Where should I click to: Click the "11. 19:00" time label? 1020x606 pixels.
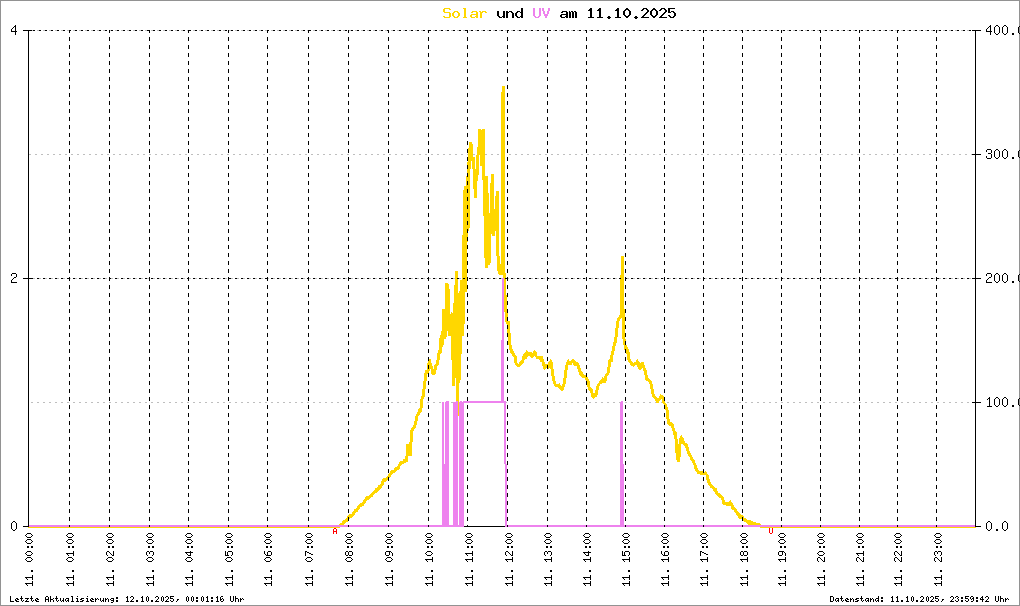point(781,559)
